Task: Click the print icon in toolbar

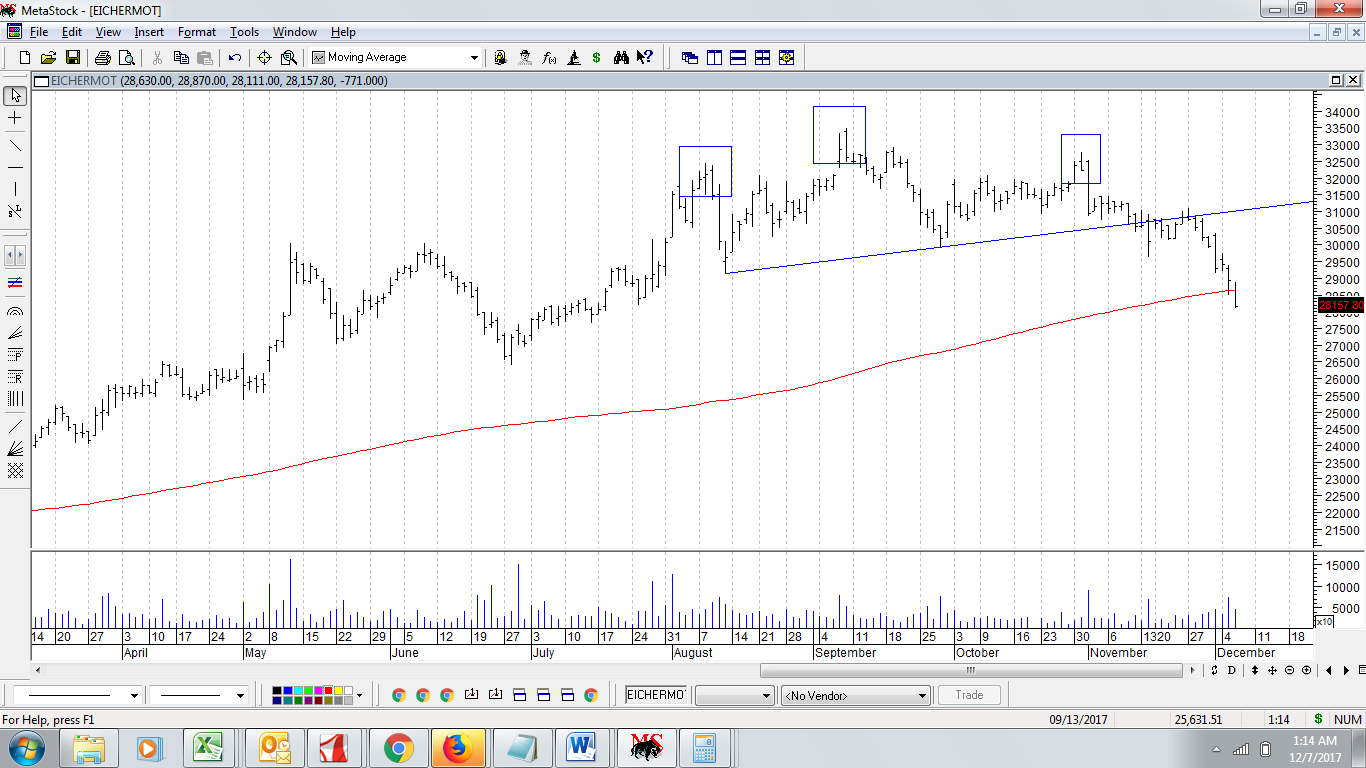Action: tap(102, 57)
